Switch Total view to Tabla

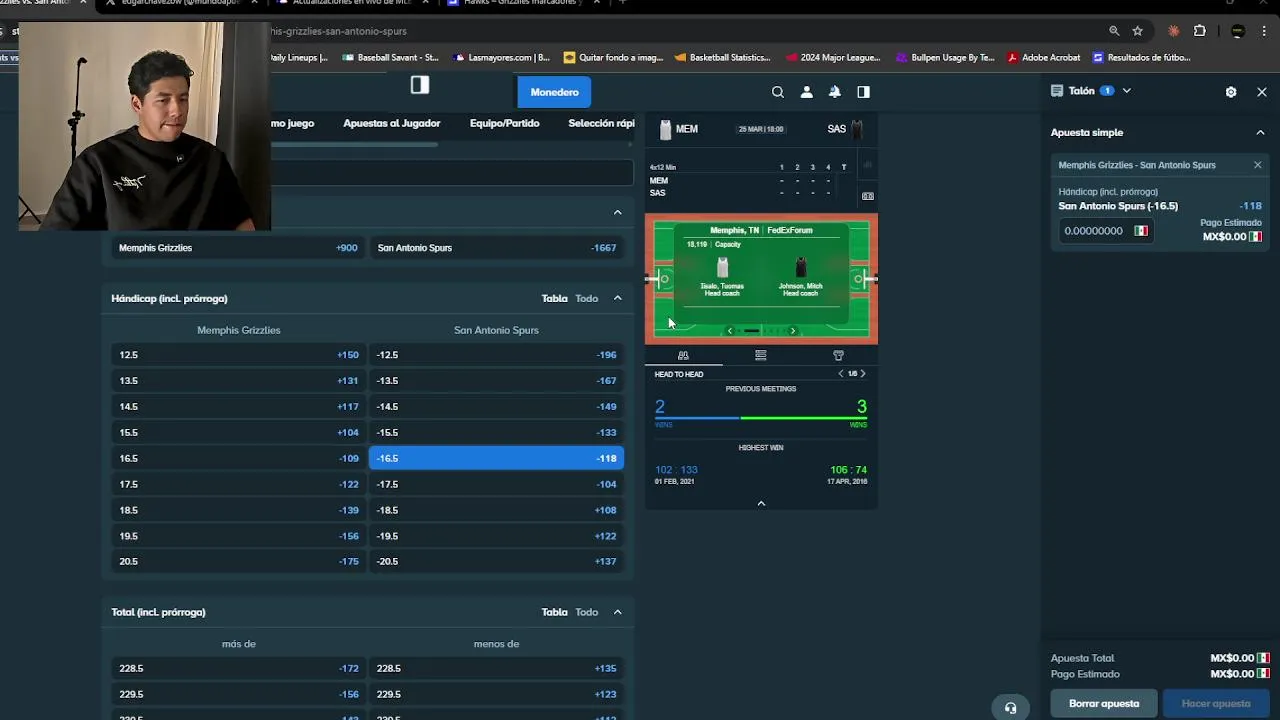coord(554,612)
